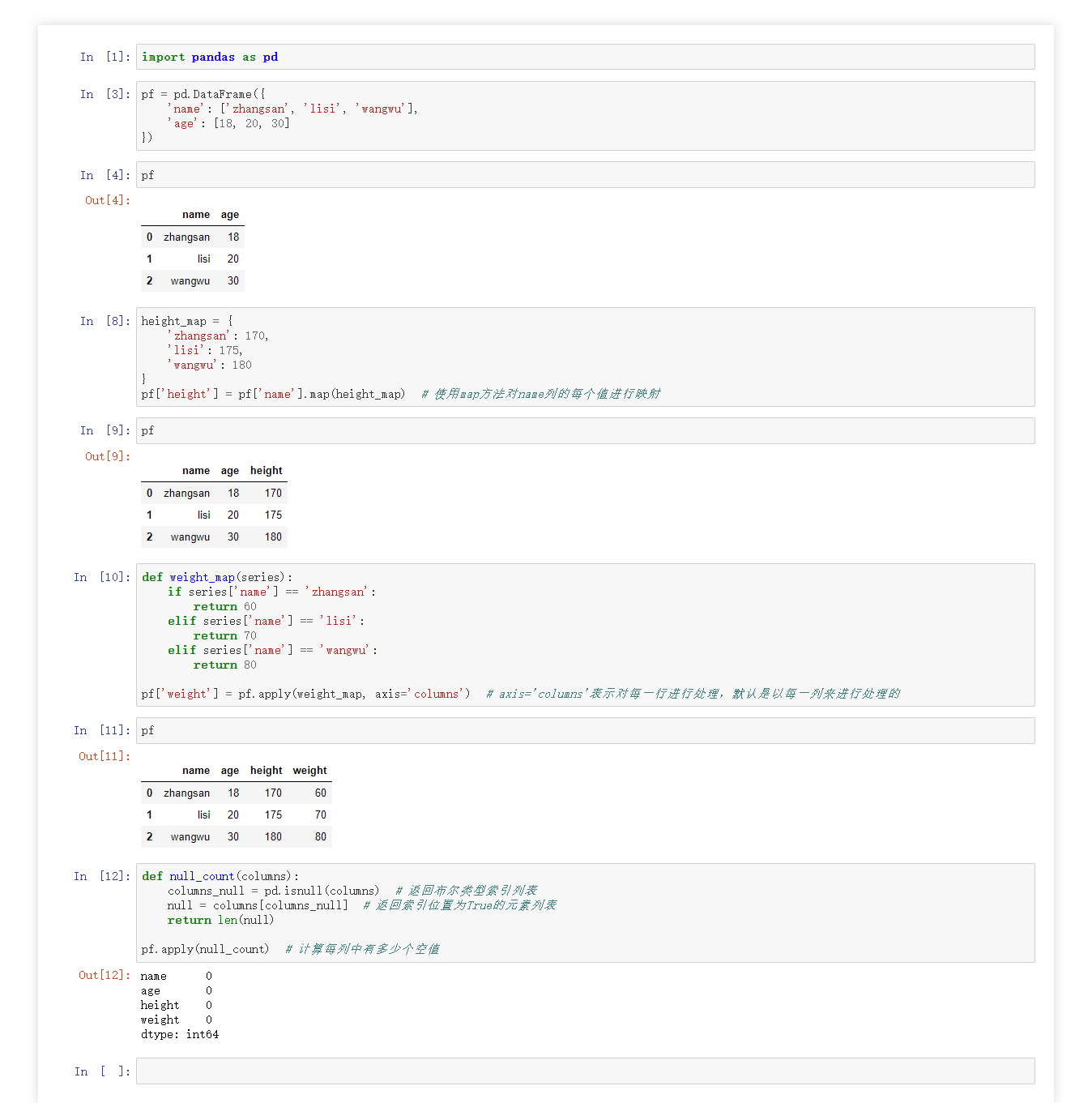Click weight value 60 in Out[11] table
Viewport: 1092px width, 1103px height.
(321, 793)
